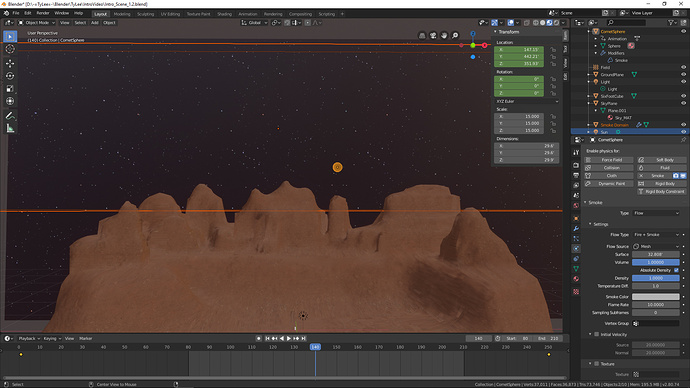Select the Cursor tool in toolbar
This screenshot has height=388, width=690.
(x=10, y=49)
